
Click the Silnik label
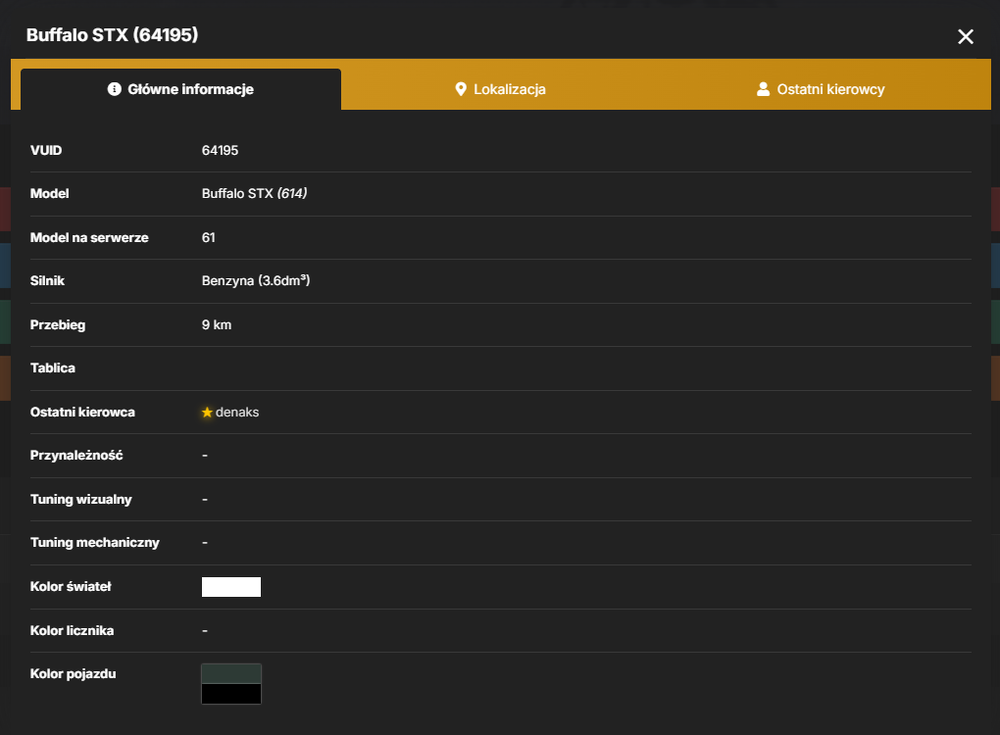tap(47, 281)
